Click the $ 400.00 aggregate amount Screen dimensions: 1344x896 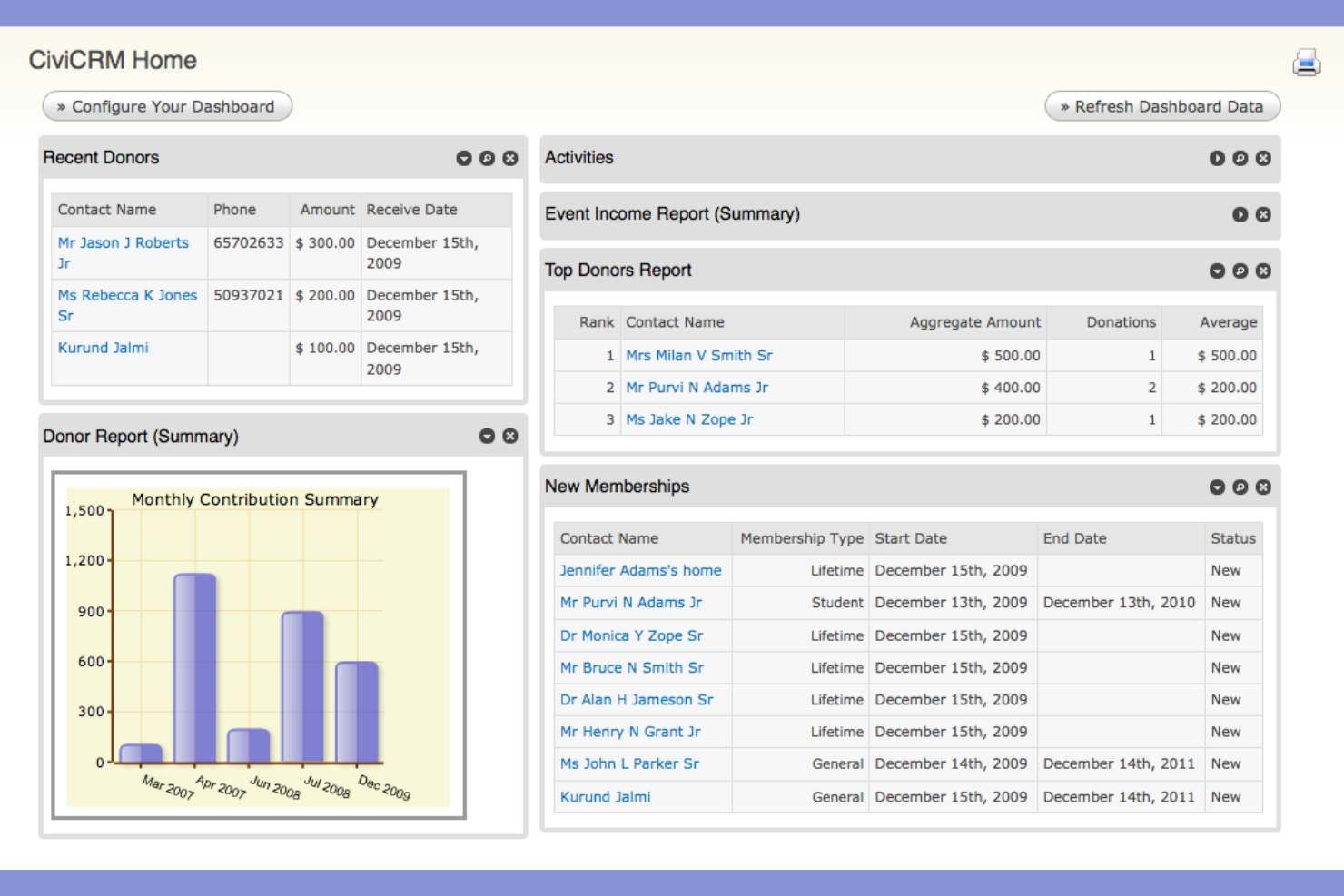click(1011, 388)
